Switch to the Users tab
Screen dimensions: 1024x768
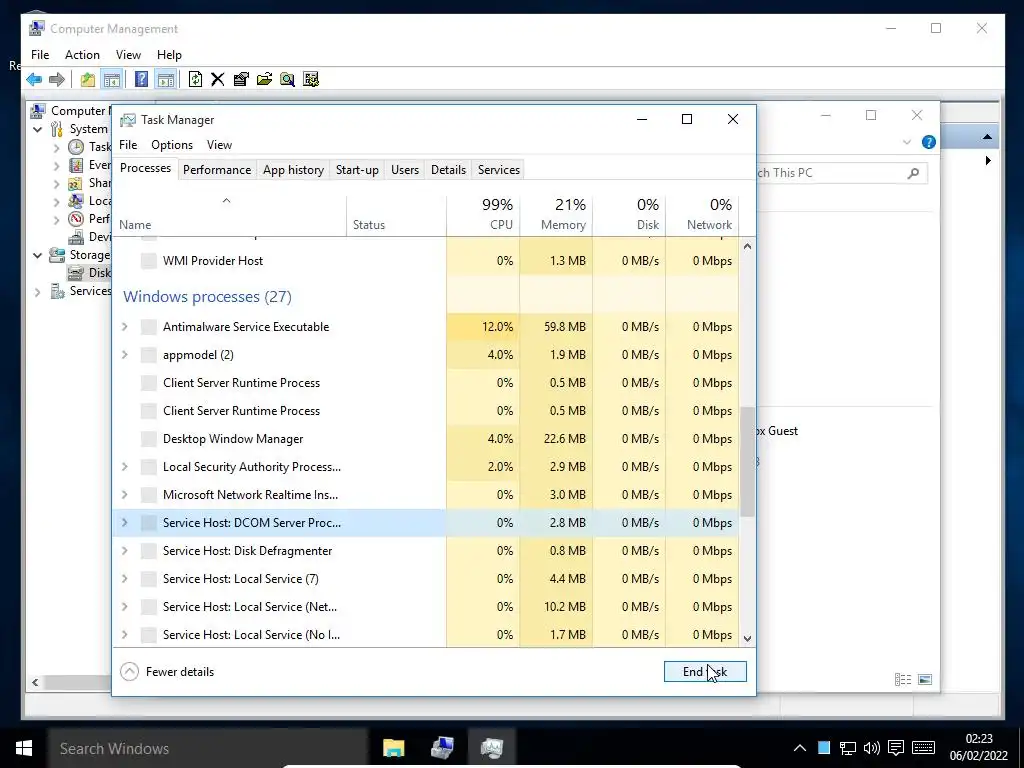pyautogui.click(x=405, y=170)
